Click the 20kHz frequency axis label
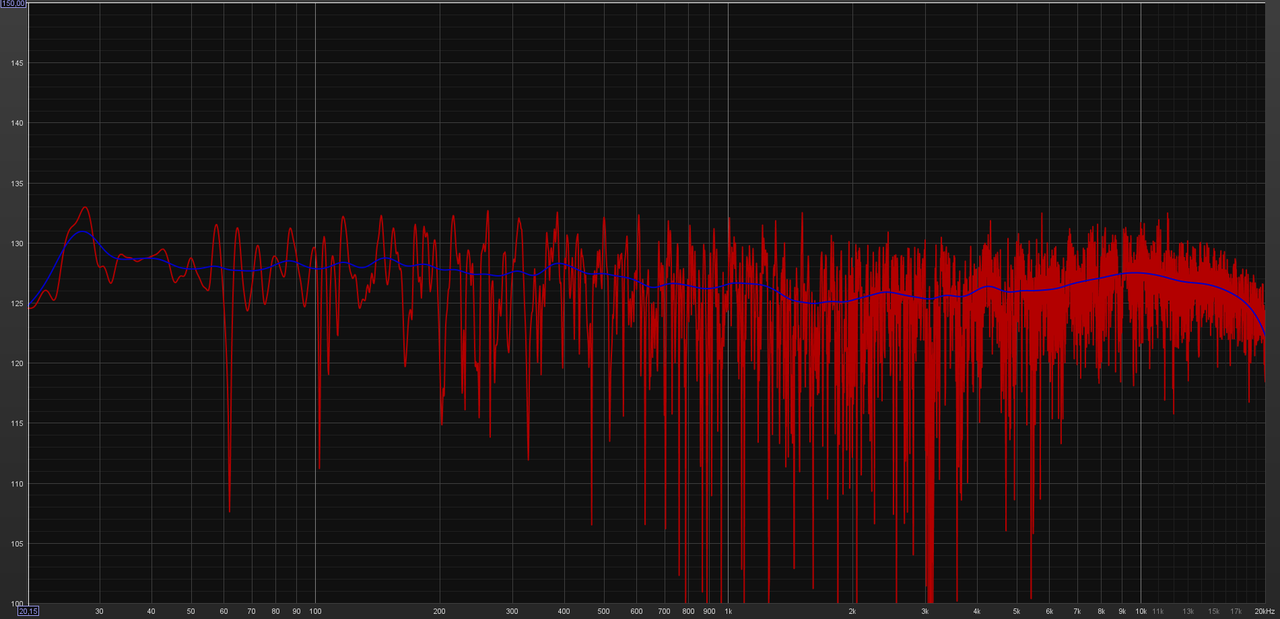Viewport: 1280px width, 619px height. (1265, 611)
